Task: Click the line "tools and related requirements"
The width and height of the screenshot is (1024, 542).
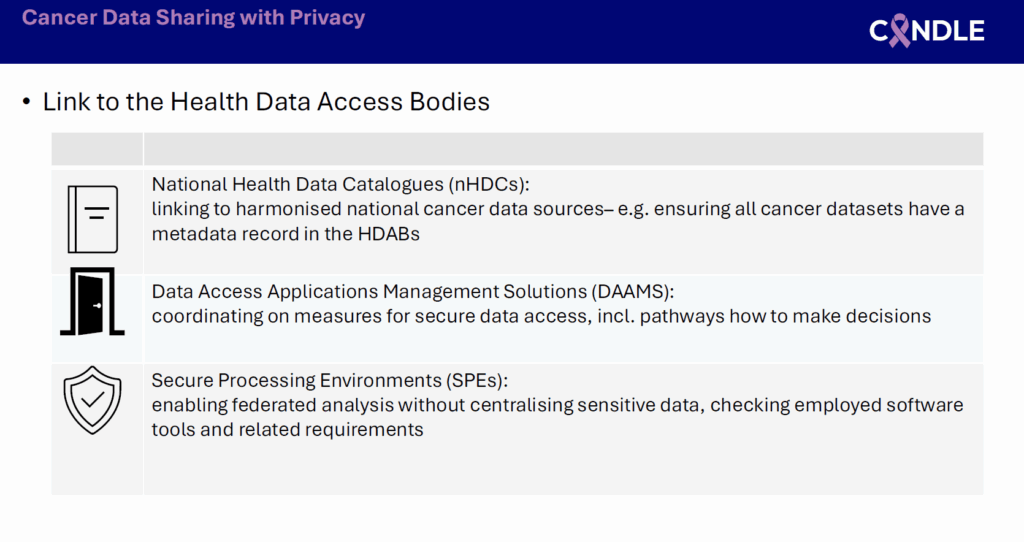Action: point(288,429)
